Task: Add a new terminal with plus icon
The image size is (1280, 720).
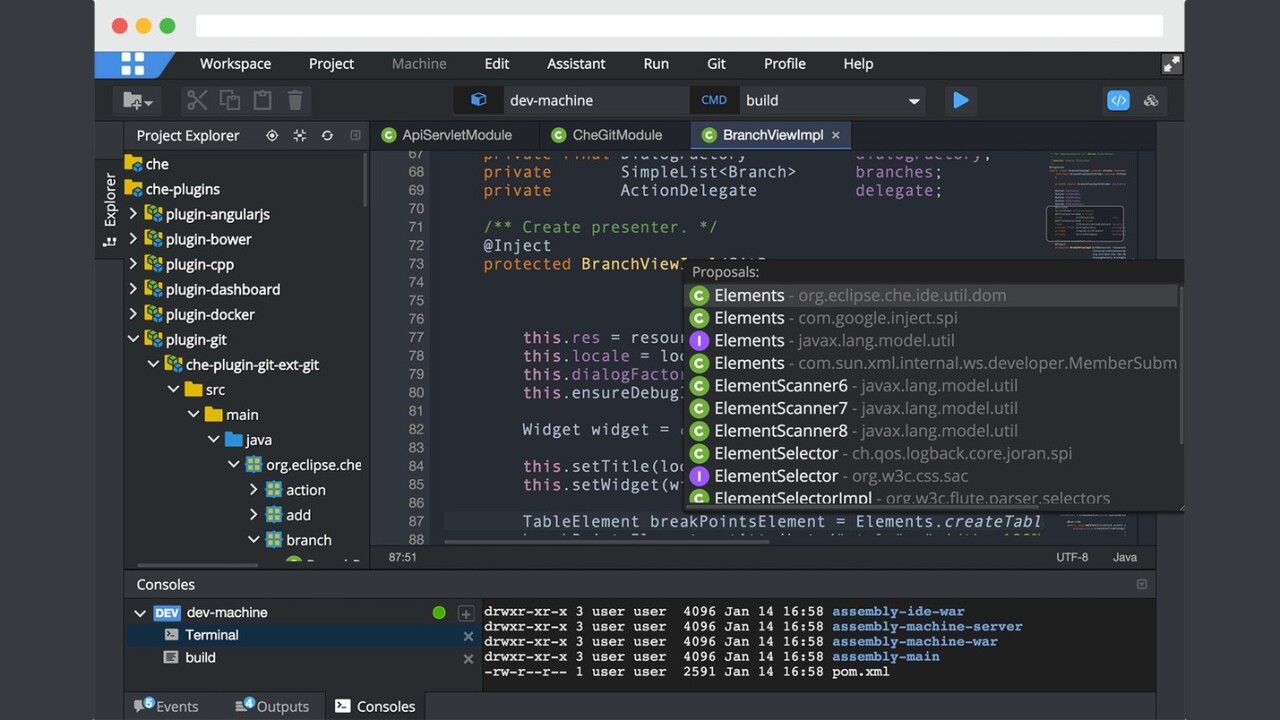Action: click(466, 613)
